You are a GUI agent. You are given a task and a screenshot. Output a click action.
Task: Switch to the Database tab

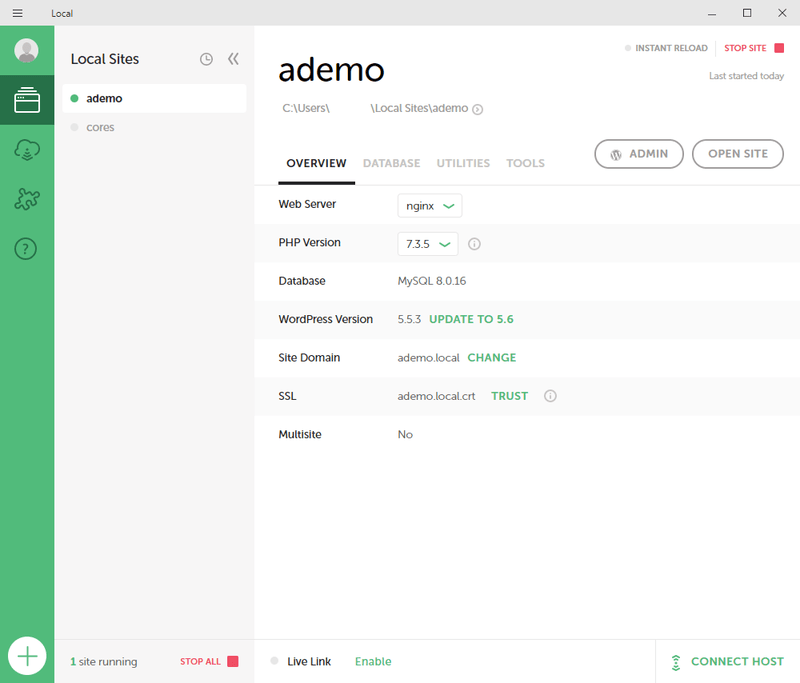coord(392,163)
